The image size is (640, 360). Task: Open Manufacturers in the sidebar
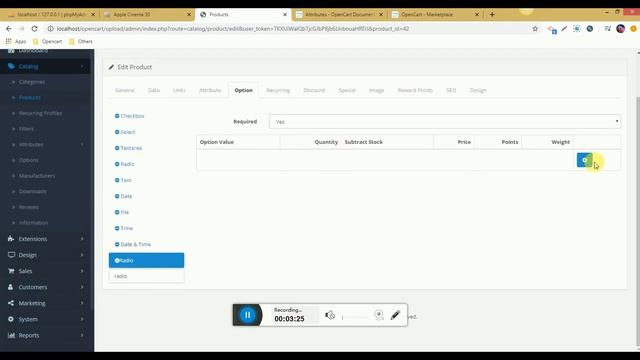pyautogui.click(x=37, y=176)
